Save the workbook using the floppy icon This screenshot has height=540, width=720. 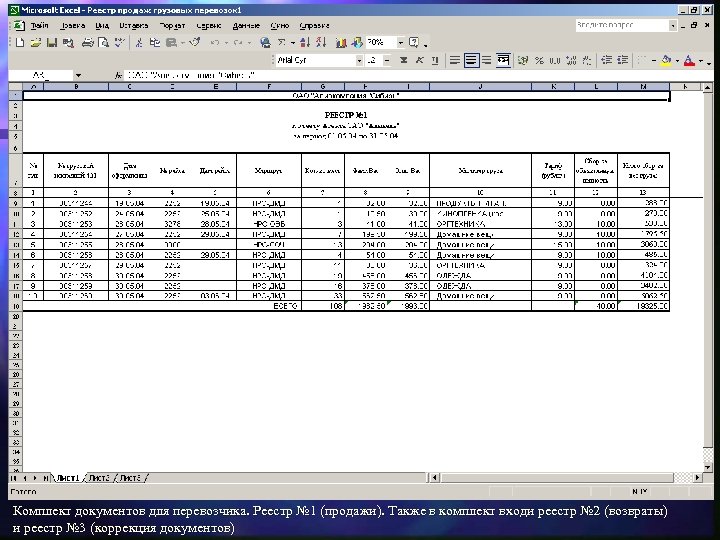[52, 43]
